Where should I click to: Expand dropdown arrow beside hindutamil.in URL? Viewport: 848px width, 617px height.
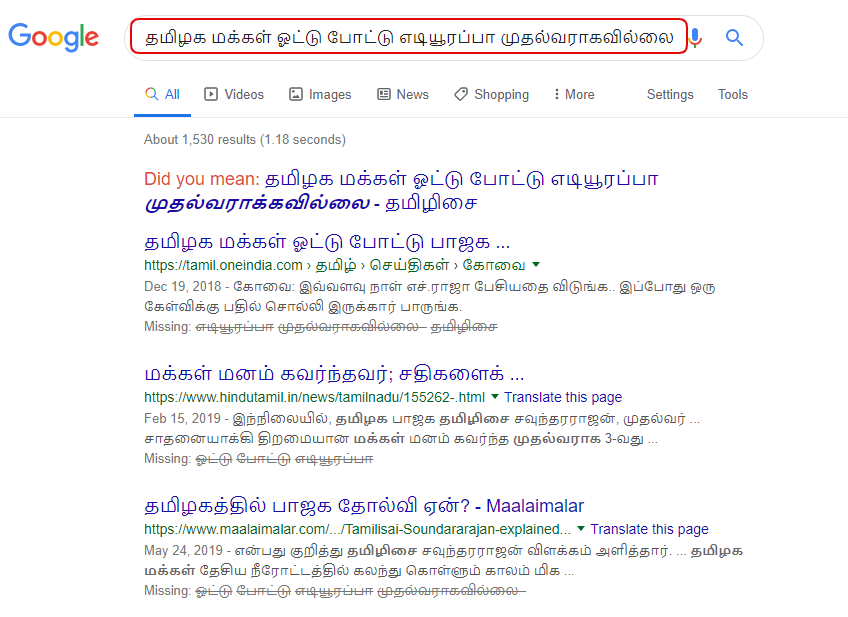[x=494, y=397]
